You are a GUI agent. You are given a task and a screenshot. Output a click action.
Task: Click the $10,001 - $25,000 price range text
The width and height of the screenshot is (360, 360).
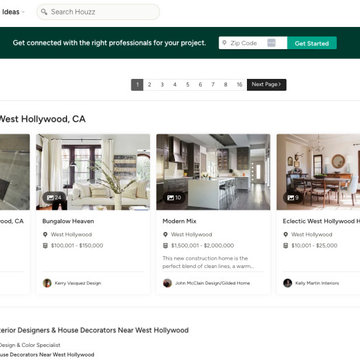point(314,246)
